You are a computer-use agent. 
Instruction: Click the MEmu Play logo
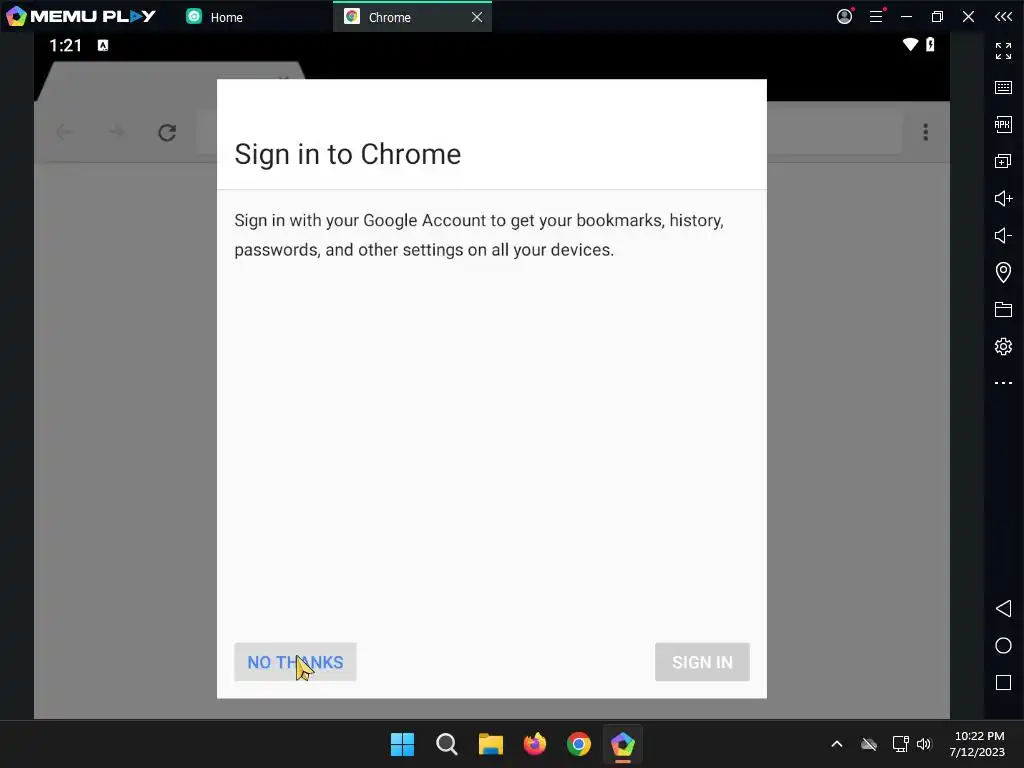coord(81,16)
